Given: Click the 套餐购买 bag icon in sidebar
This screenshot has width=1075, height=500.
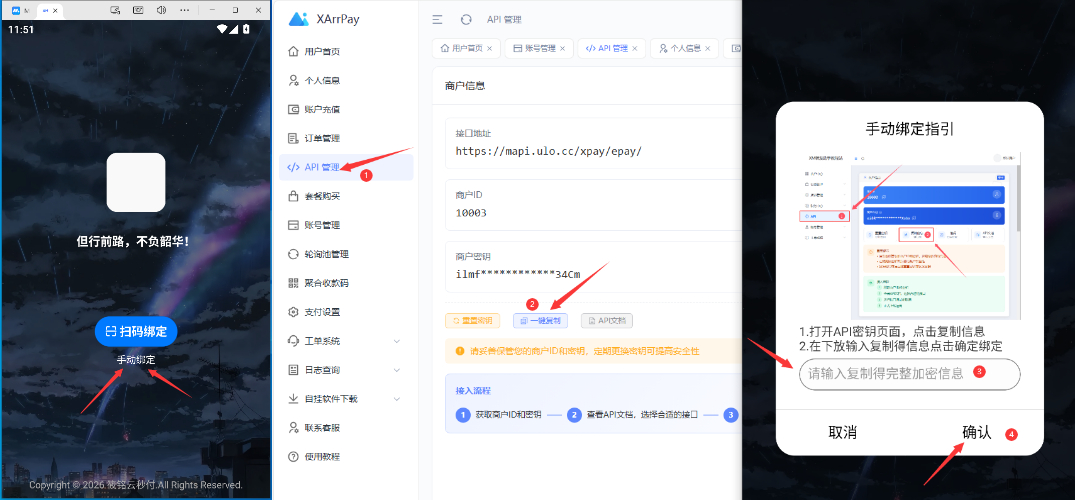Looking at the screenshot, I should coord(293,196).
